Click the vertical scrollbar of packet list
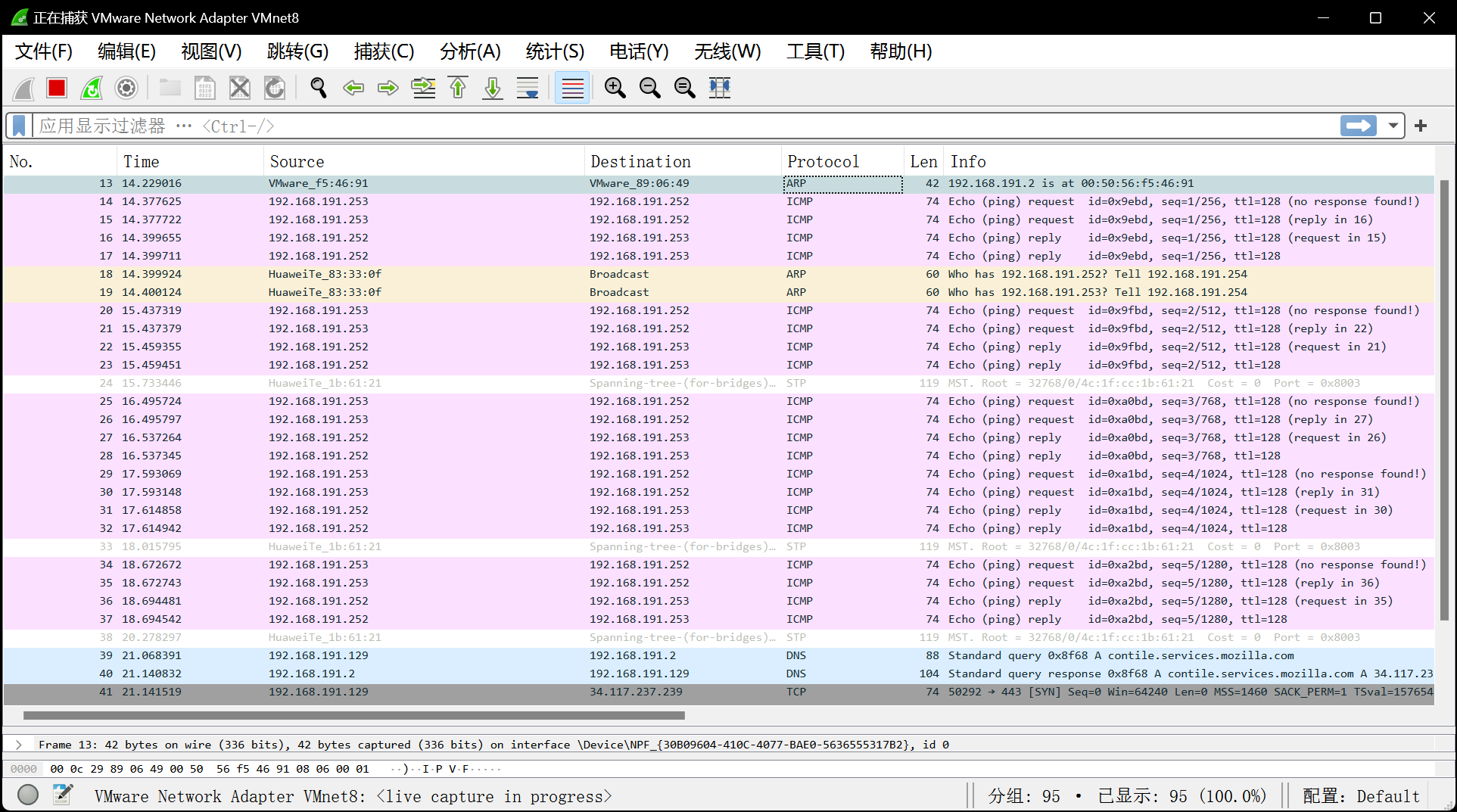 pos(1444,401)
